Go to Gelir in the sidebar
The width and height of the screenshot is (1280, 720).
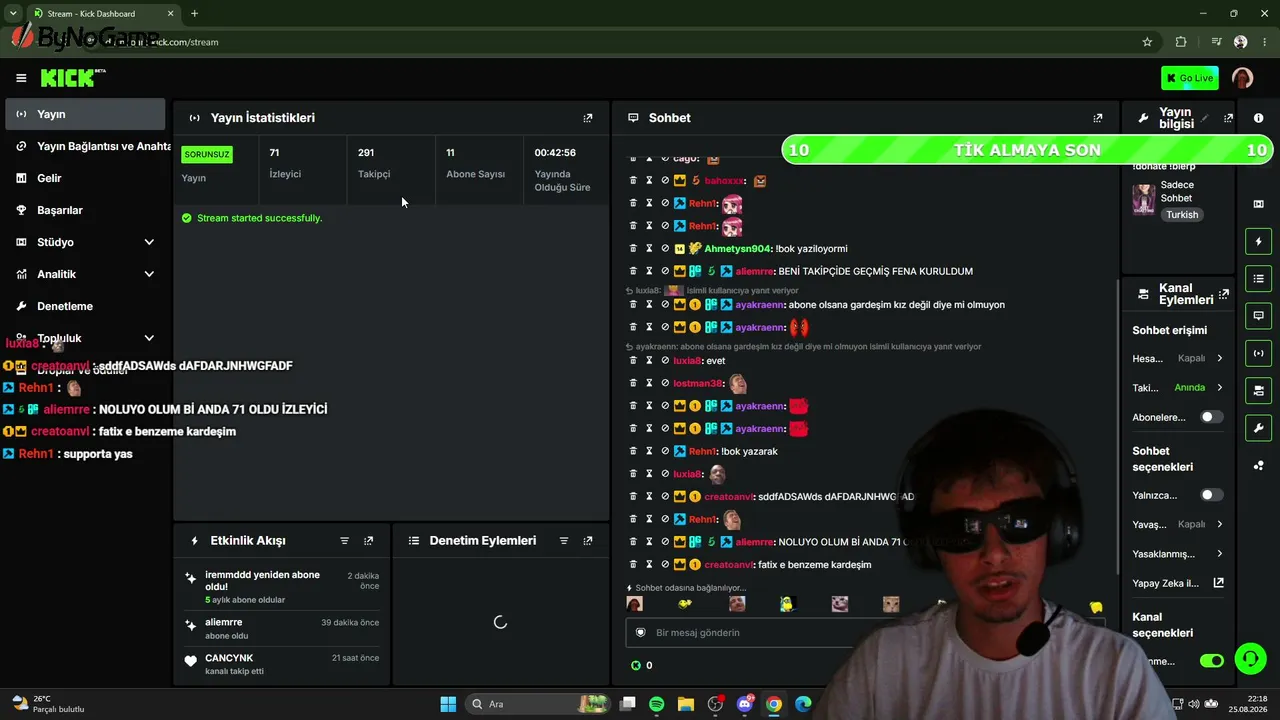click(85, 178)
